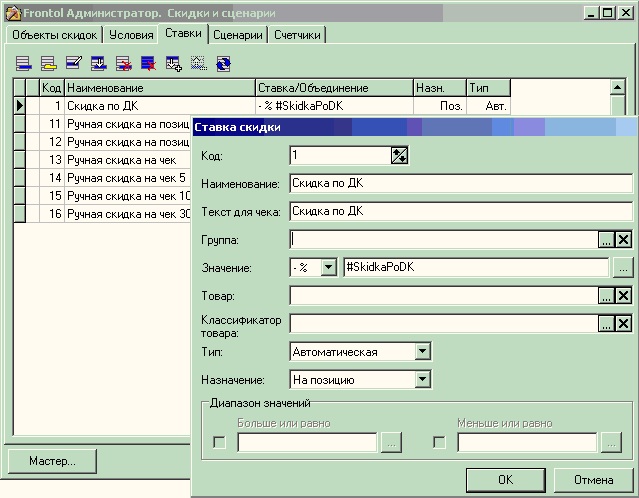639x498 pixels.
Task: Confirm dialog with OK button
Action: click(506, 480)
